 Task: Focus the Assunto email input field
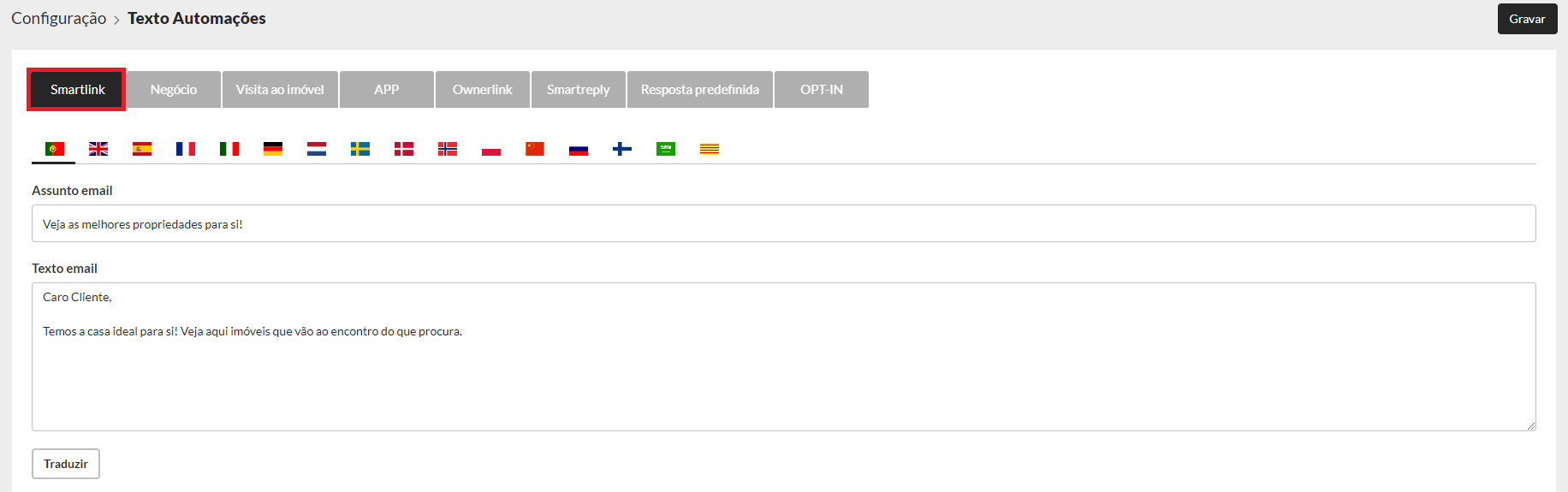784,223
